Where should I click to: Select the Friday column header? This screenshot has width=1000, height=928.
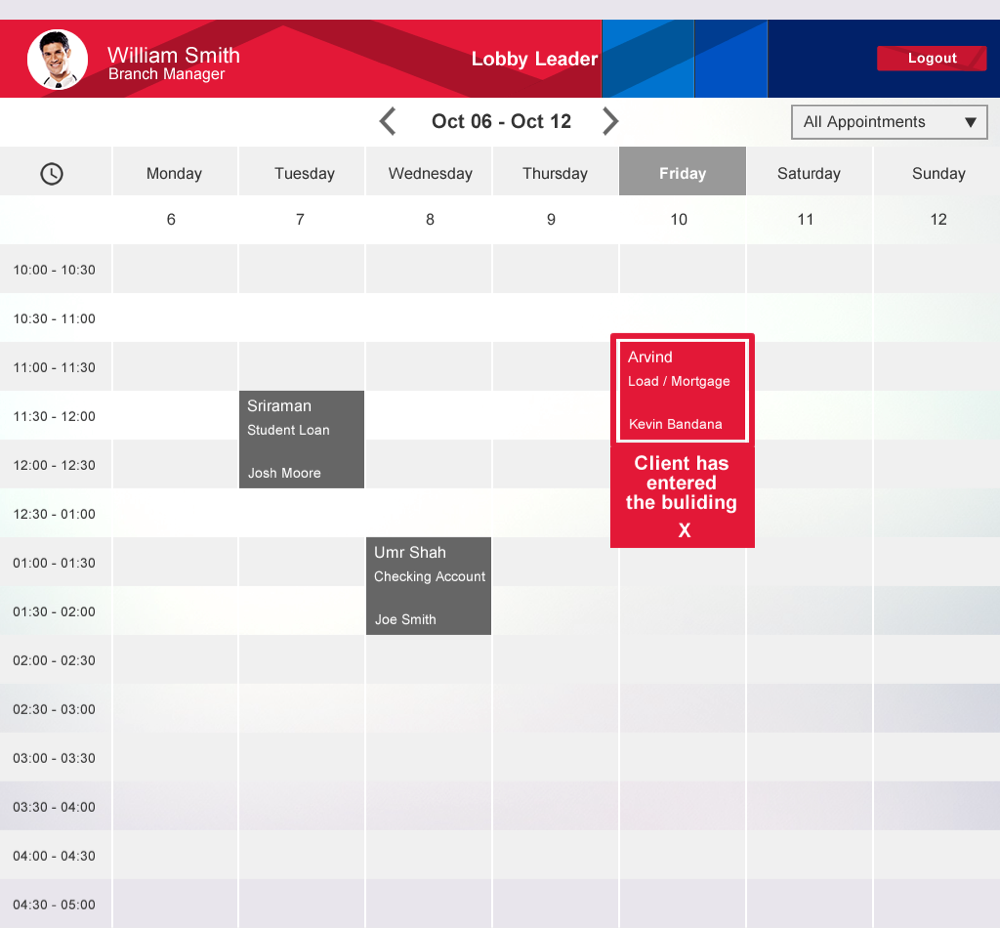pyautogui.click(x=682, y=173)
